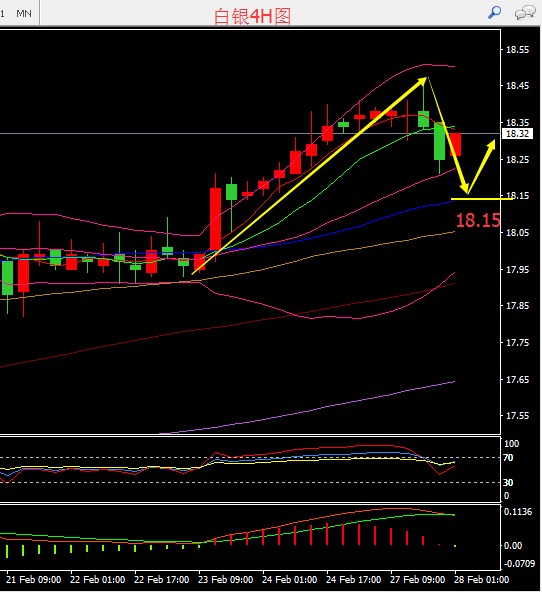Click the 28 Feb 01:00 time label
The width and height of the screenshot is (542, 593).
pos(481,580)
